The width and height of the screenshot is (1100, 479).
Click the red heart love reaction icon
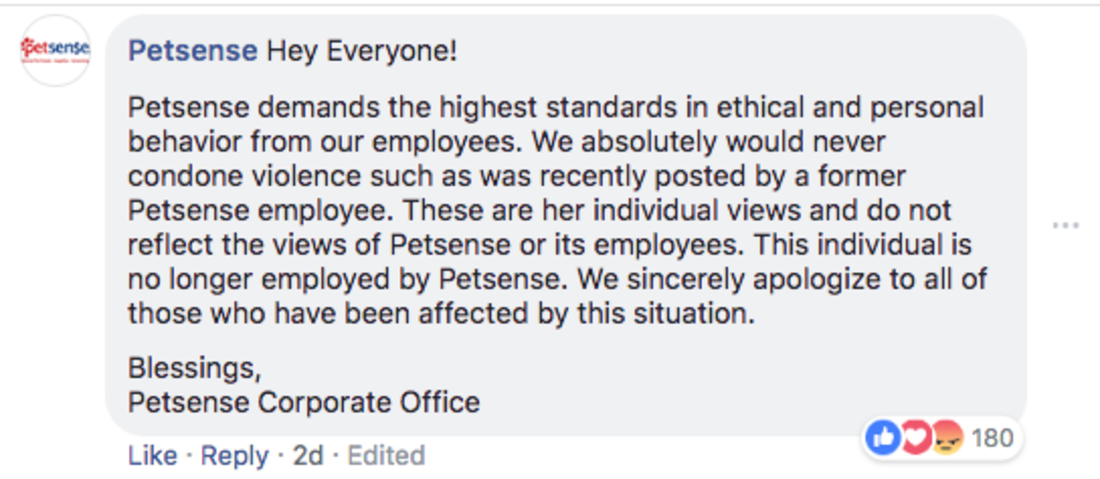[915, 438]
